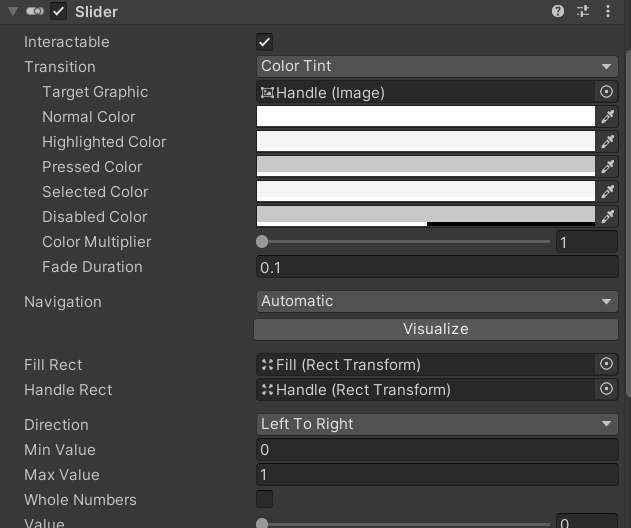
Task: Click the Handle Image icon in Target Graphic
Action: 267,93
